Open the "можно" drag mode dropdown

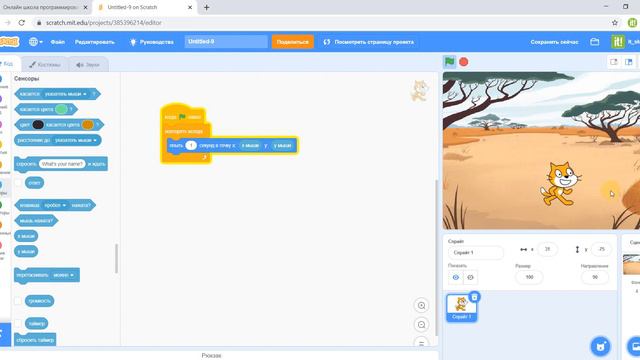pyautogui.click(x=63, y=275)
